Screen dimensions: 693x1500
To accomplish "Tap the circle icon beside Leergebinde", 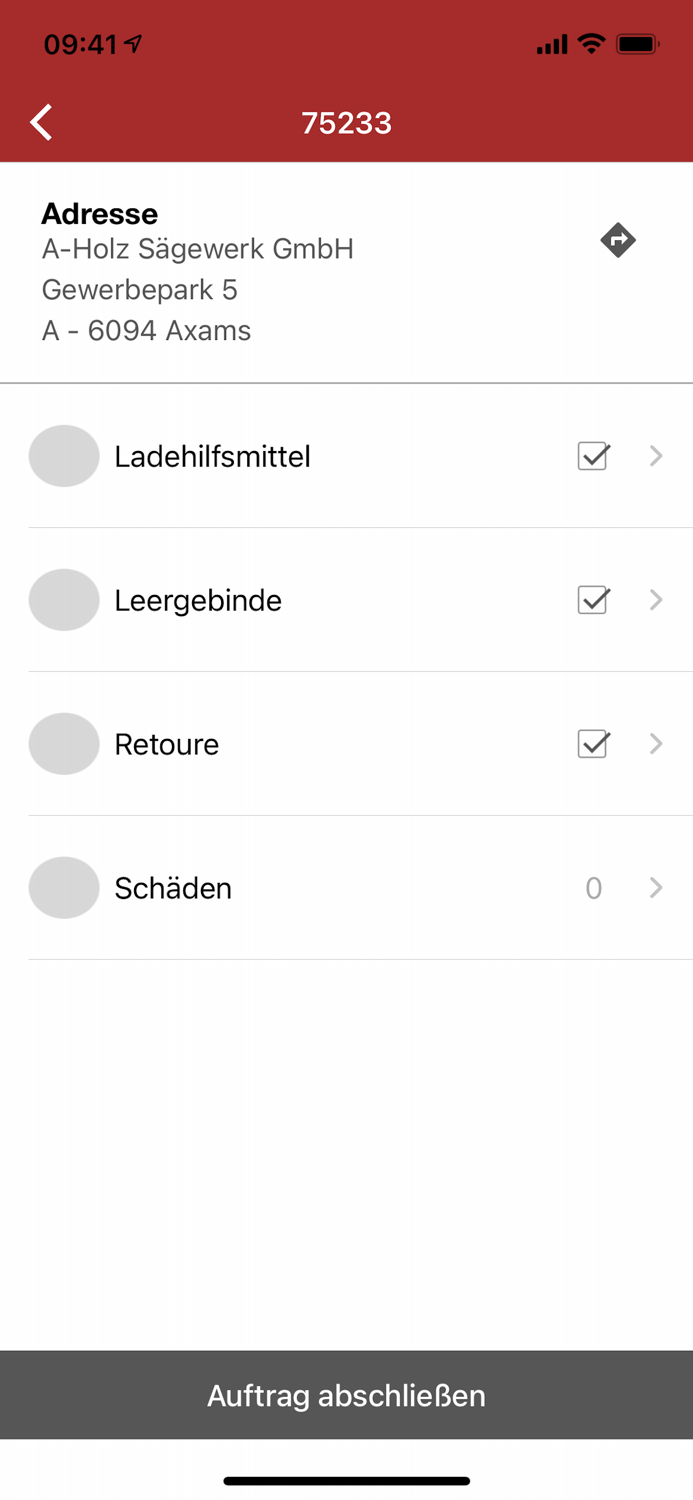I will pos(64,600).
